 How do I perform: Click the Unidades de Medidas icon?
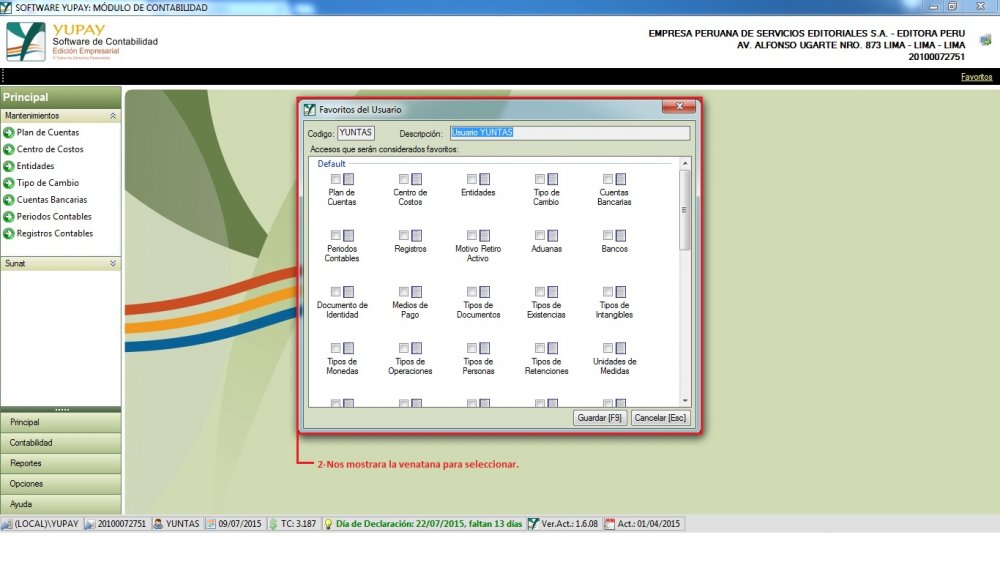(x=621, y=348)
